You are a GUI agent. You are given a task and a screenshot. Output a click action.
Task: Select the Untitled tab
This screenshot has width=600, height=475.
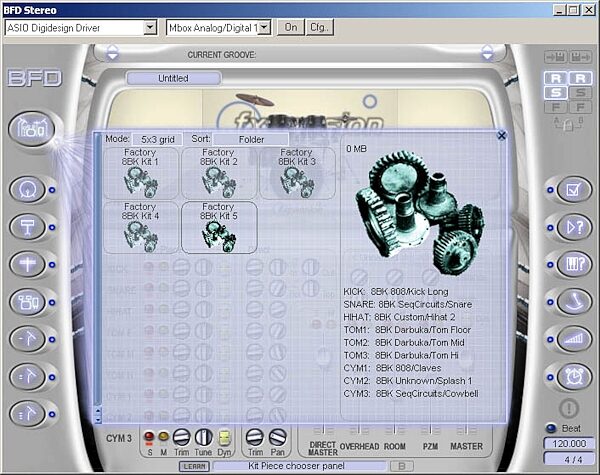coord(173,78)
